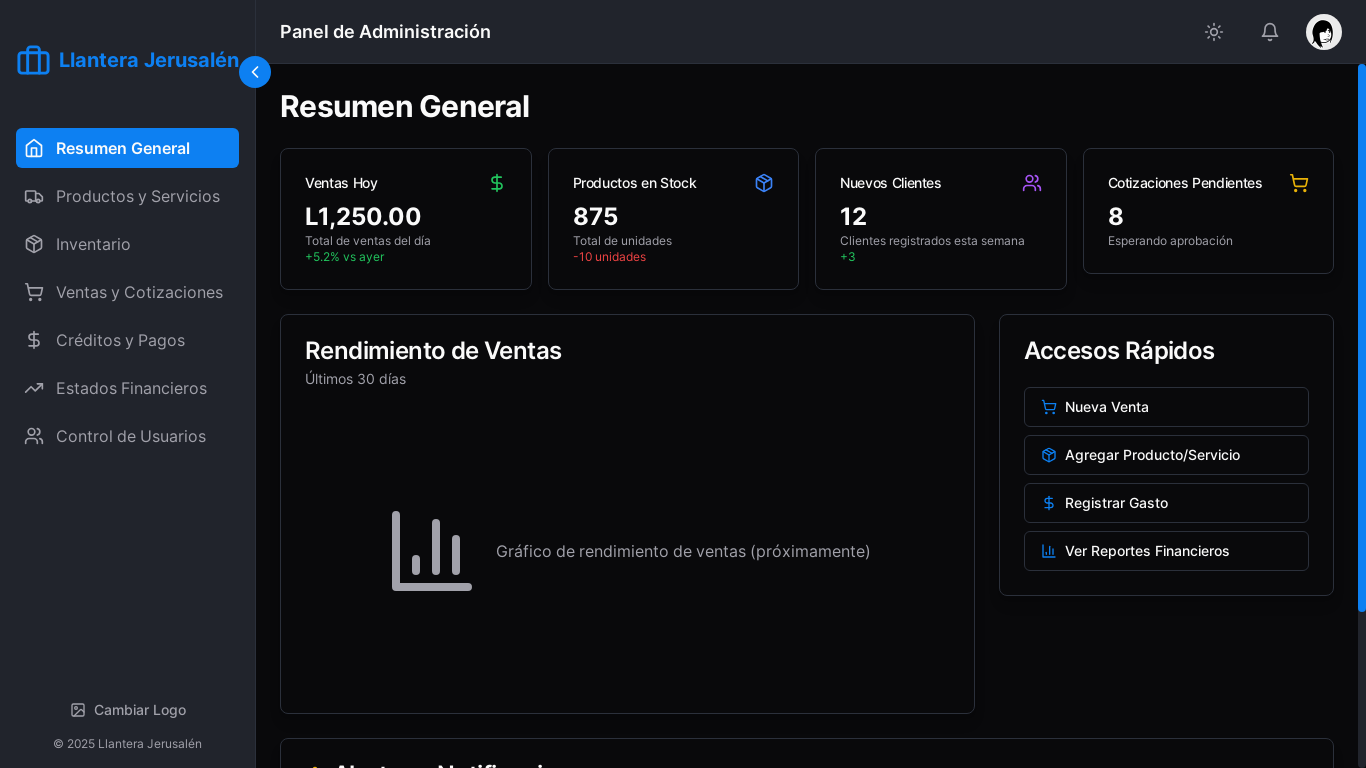Open Control de Usuarios
This screenshot has width=1366, height=768.
[x=127, y=436]
